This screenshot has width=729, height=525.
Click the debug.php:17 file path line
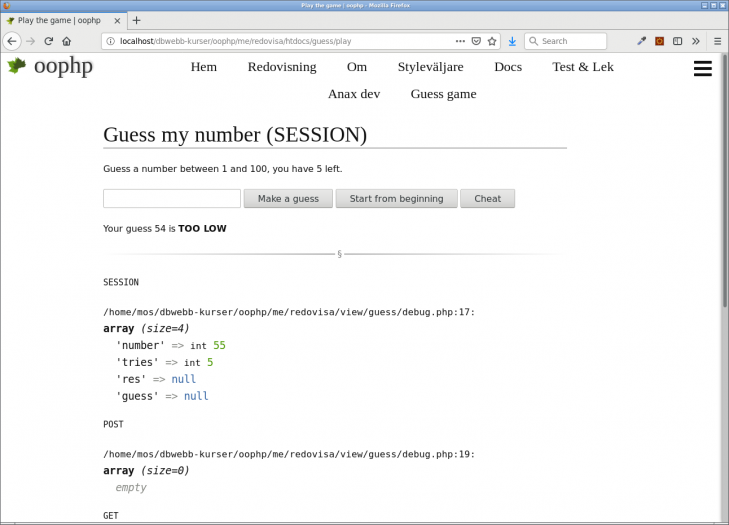coord(289,312)
